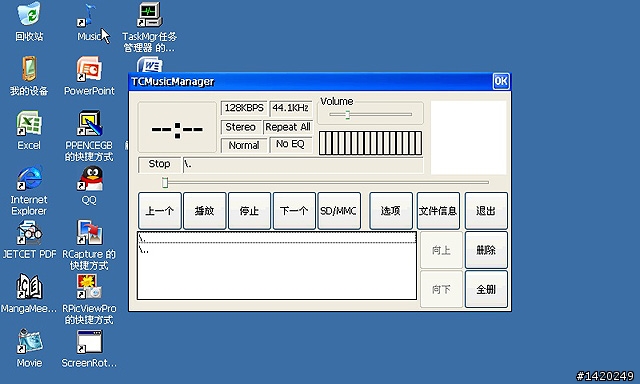Viewport: 640px width, 384px height.
Task: Launch the RCapture shortcut icon
Action: click(x=89, y=244)
